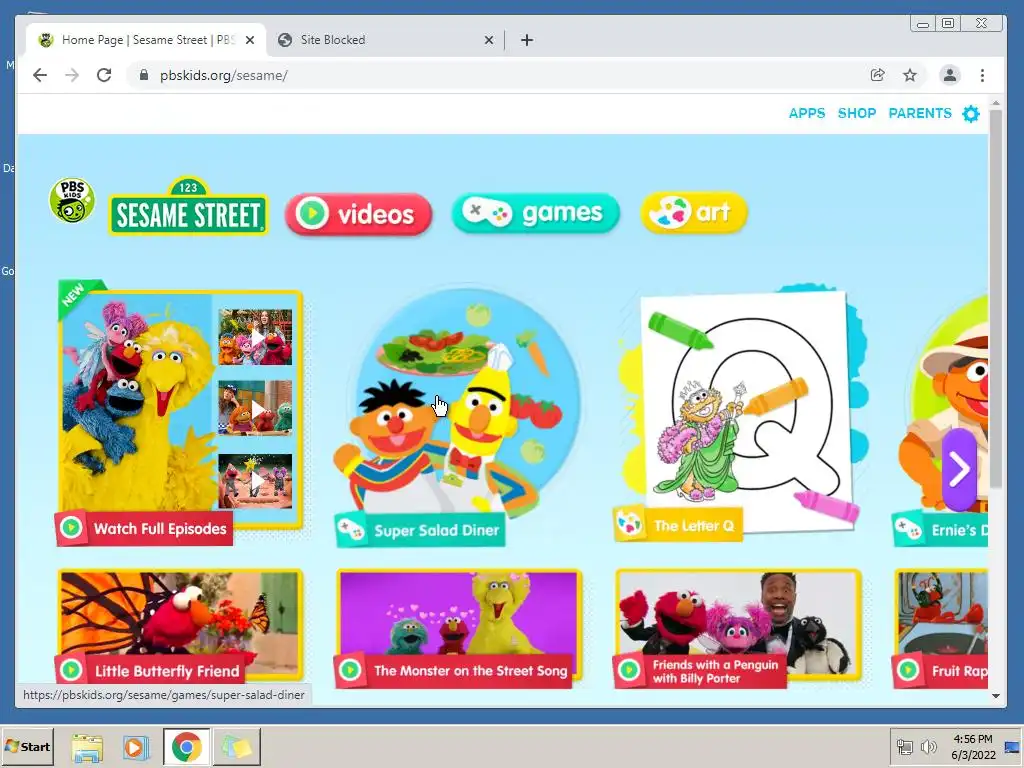The width and height of the screenshot is (1024, 768).
Task: Click palette icon on The Letter Q
Action: [629, 524]
